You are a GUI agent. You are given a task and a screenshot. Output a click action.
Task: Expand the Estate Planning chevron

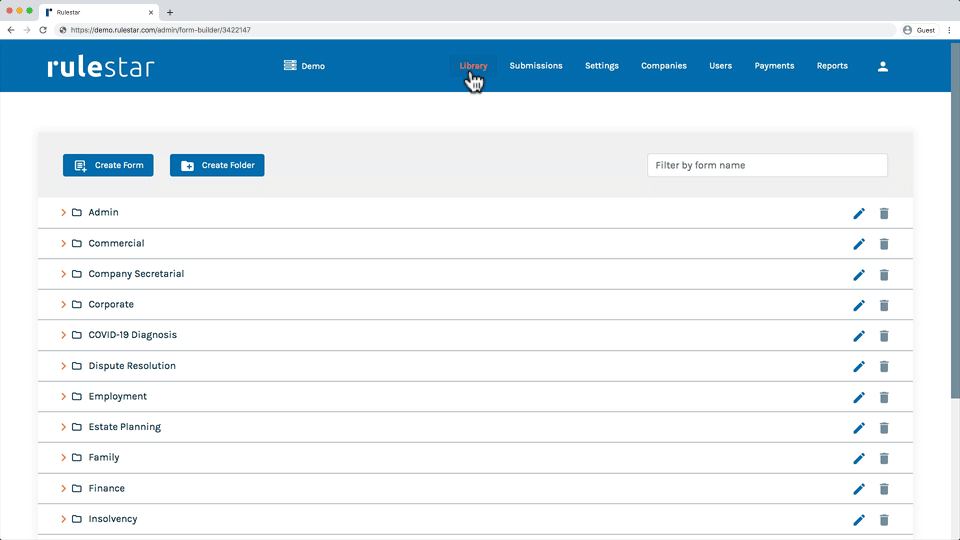[x=63, y=427]
